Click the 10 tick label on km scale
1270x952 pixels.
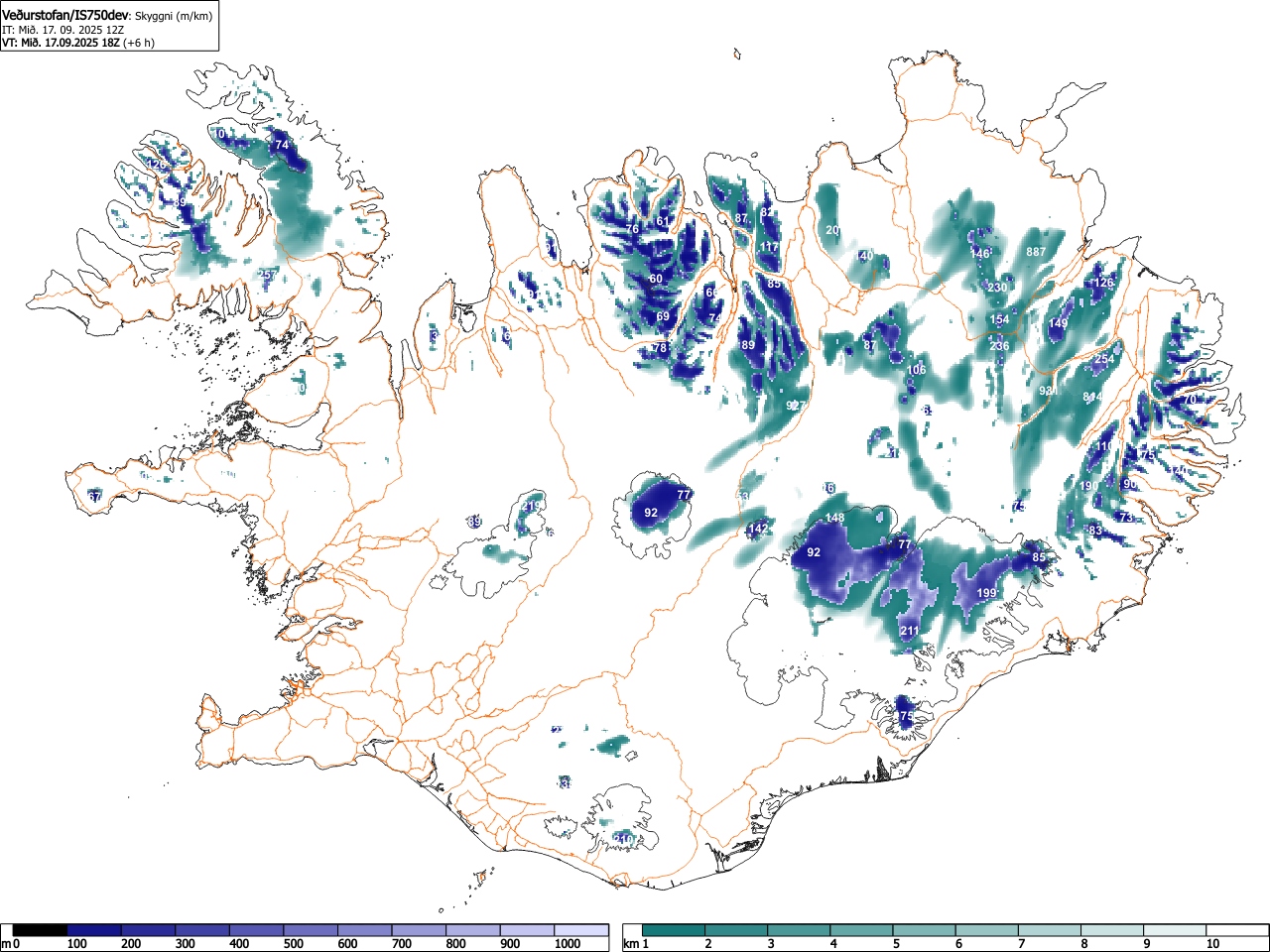coord(1212,944)
